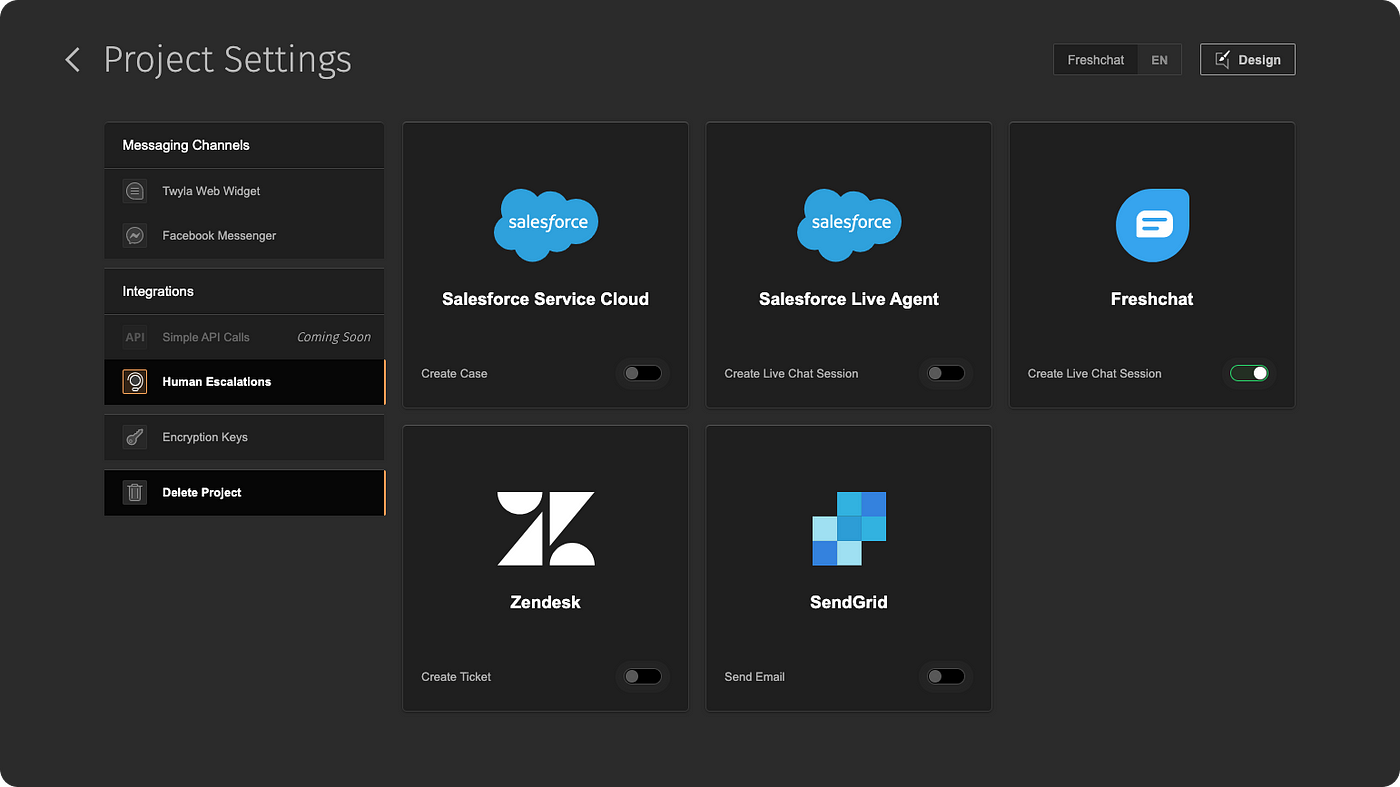Click the Freshchat logo icon
The image size is (1400, 787).
1152,225
